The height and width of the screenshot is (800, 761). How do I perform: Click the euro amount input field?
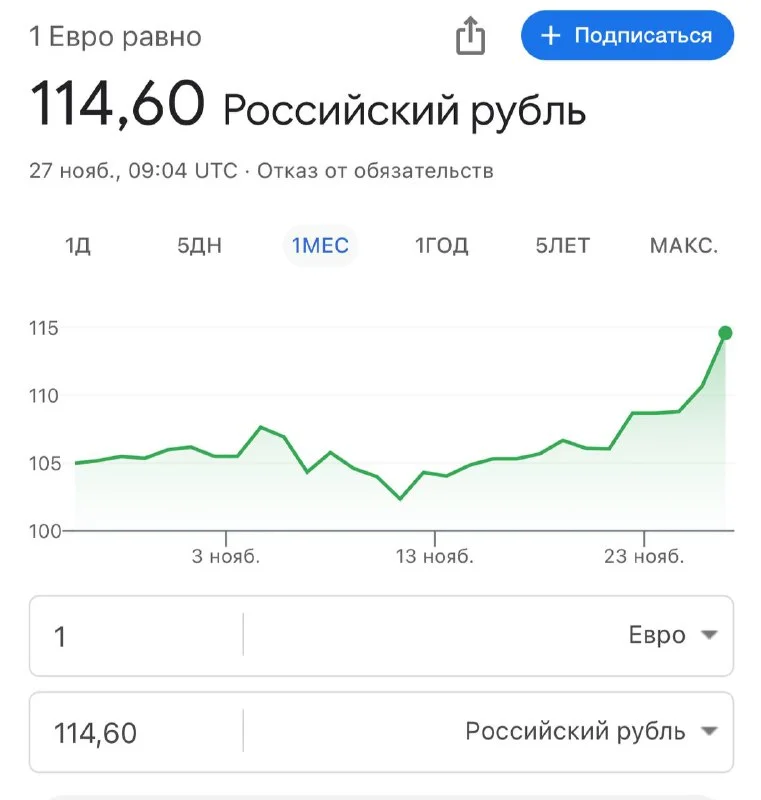click(x=135, y=636)
